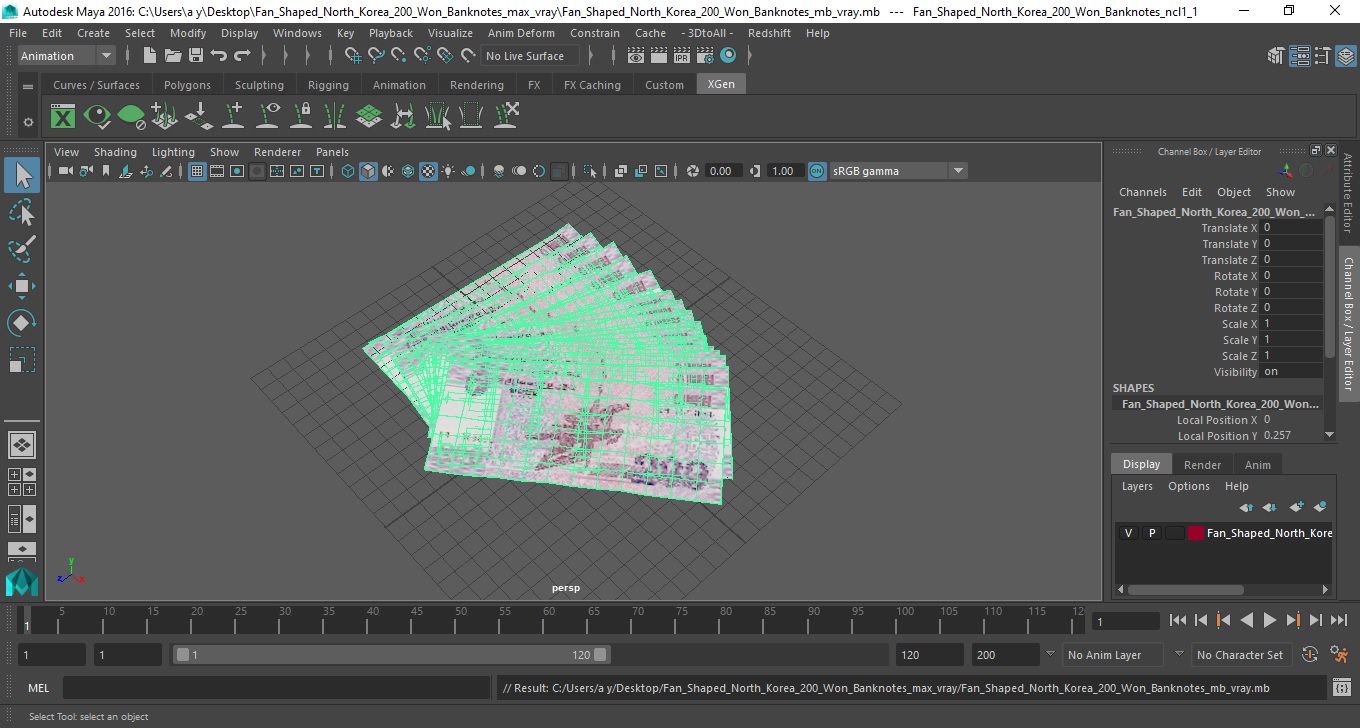Click the current frame number field
Viewport: 1360px width, 728px height.
[1125, 622]
